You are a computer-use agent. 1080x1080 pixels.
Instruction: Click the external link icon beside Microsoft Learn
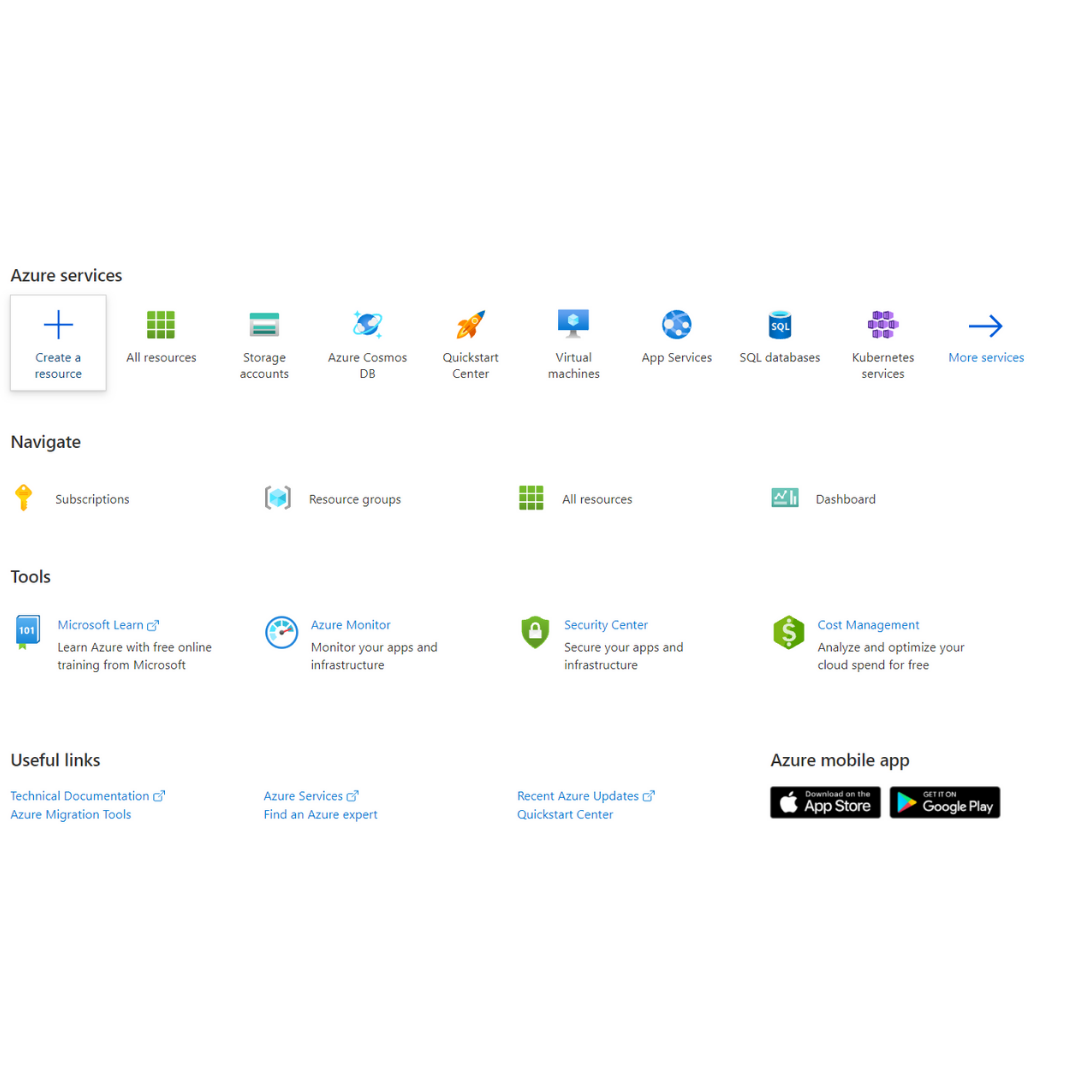click(x=153, y=625)
